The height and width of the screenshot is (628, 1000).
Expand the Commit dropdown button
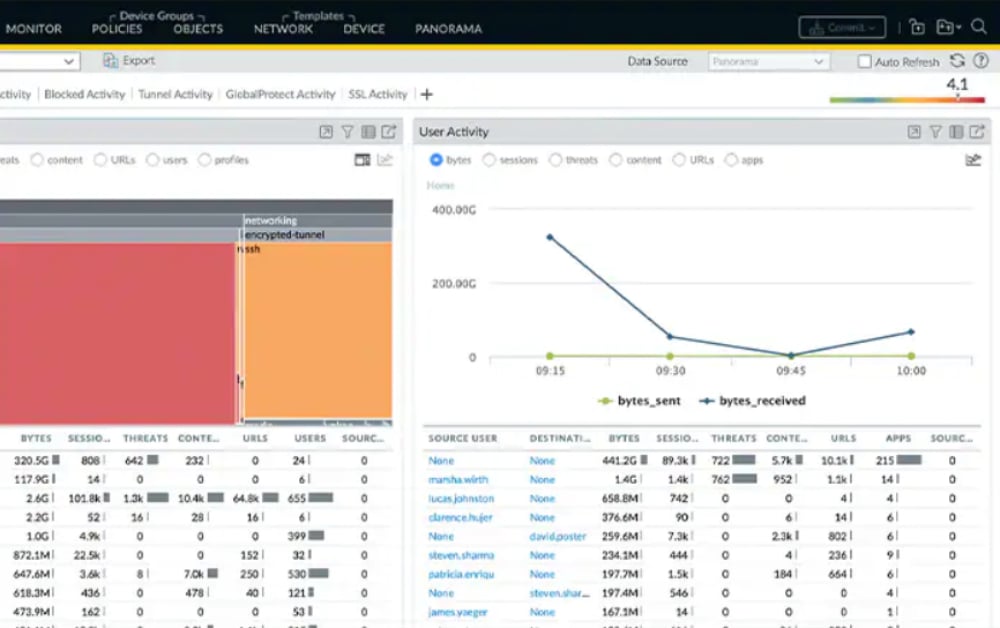842,28
